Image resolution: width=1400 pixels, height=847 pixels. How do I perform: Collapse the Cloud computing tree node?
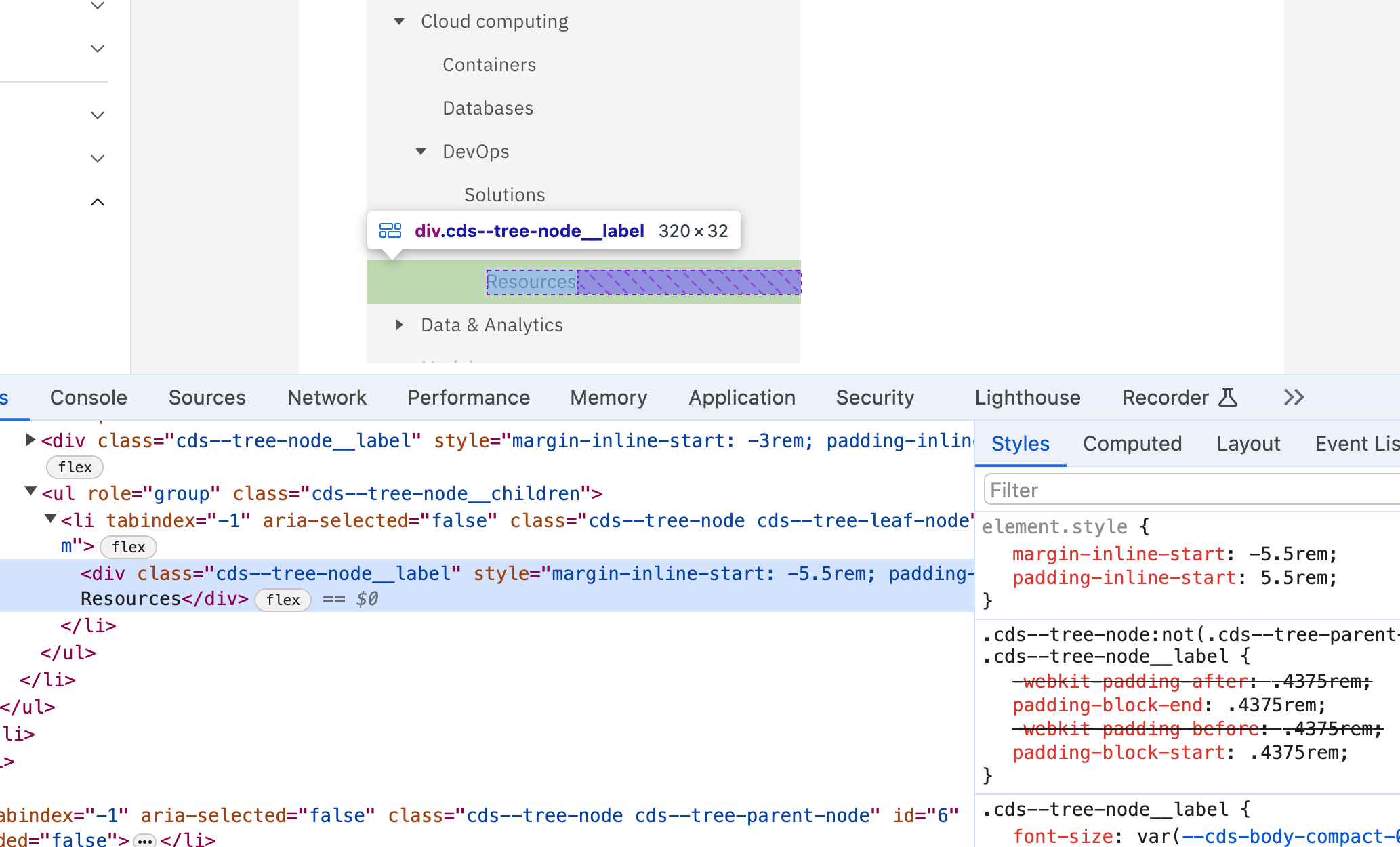399,22
